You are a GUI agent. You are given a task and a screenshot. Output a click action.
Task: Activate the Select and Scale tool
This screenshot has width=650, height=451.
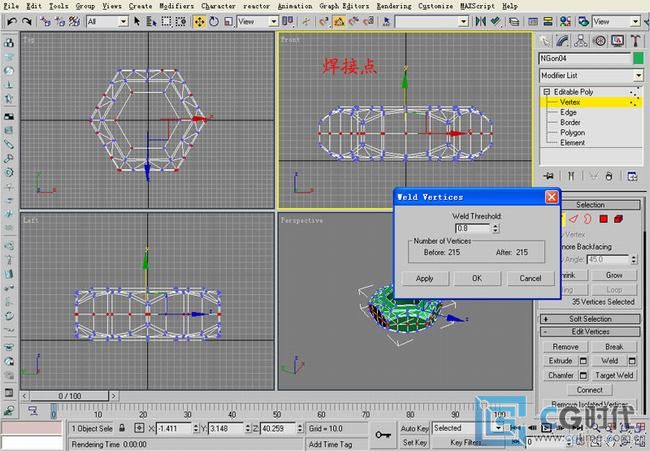[228, 21]
